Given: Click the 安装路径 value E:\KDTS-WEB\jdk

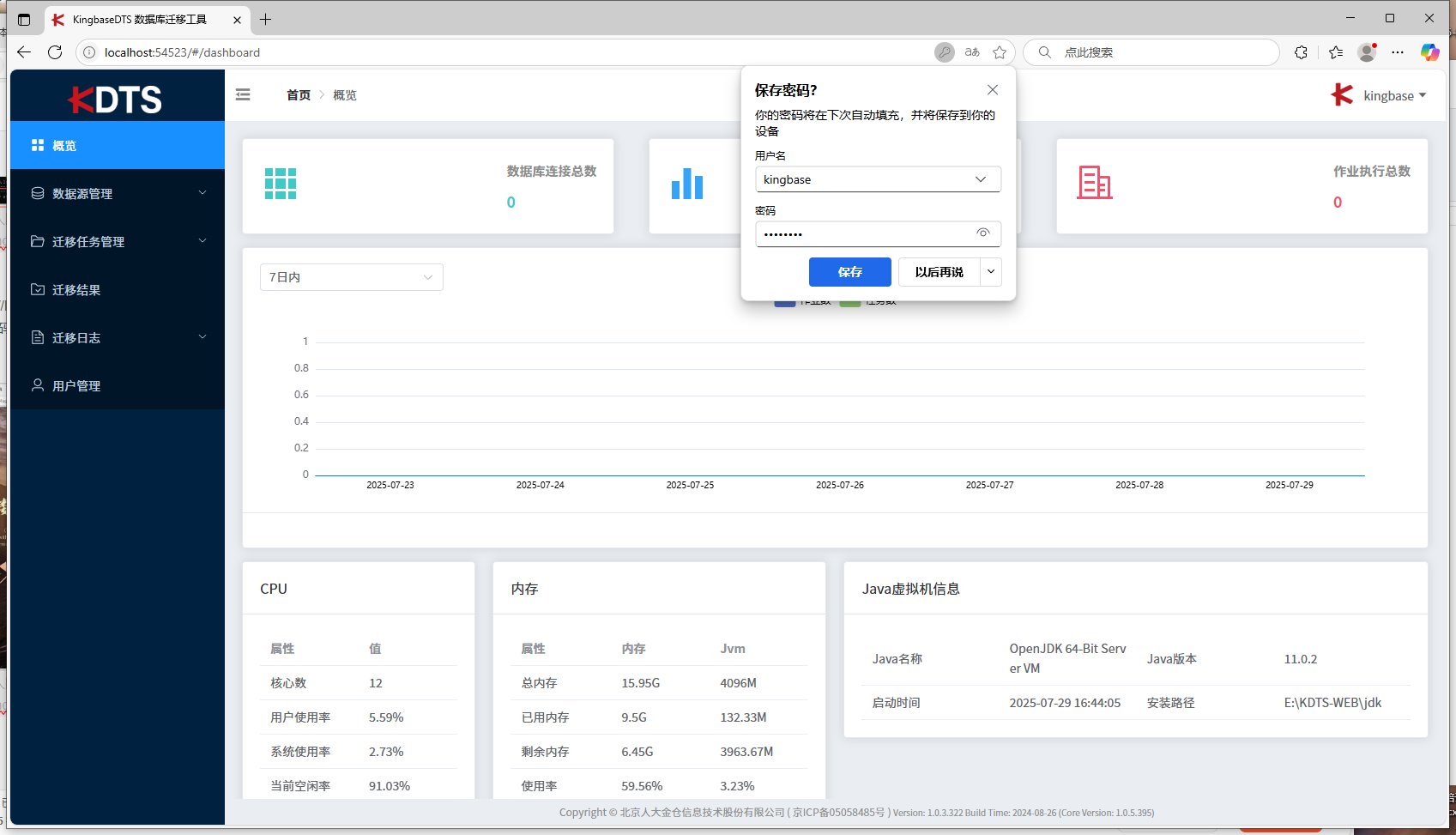Looking at the screenshot, I should [x=1332, y=703].
